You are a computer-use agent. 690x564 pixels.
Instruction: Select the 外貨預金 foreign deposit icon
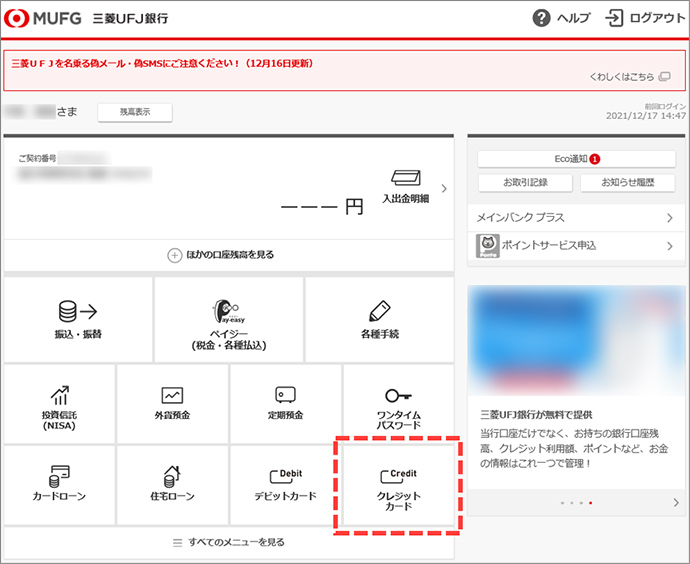point(172,403)
